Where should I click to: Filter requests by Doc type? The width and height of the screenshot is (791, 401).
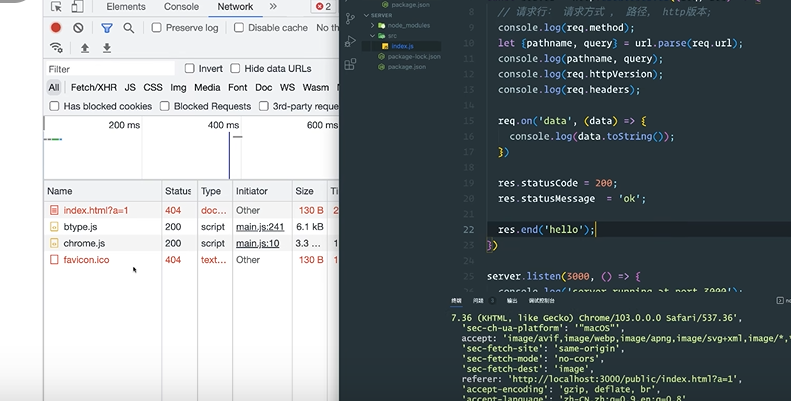pyautogui.click(x=263, y=87)
